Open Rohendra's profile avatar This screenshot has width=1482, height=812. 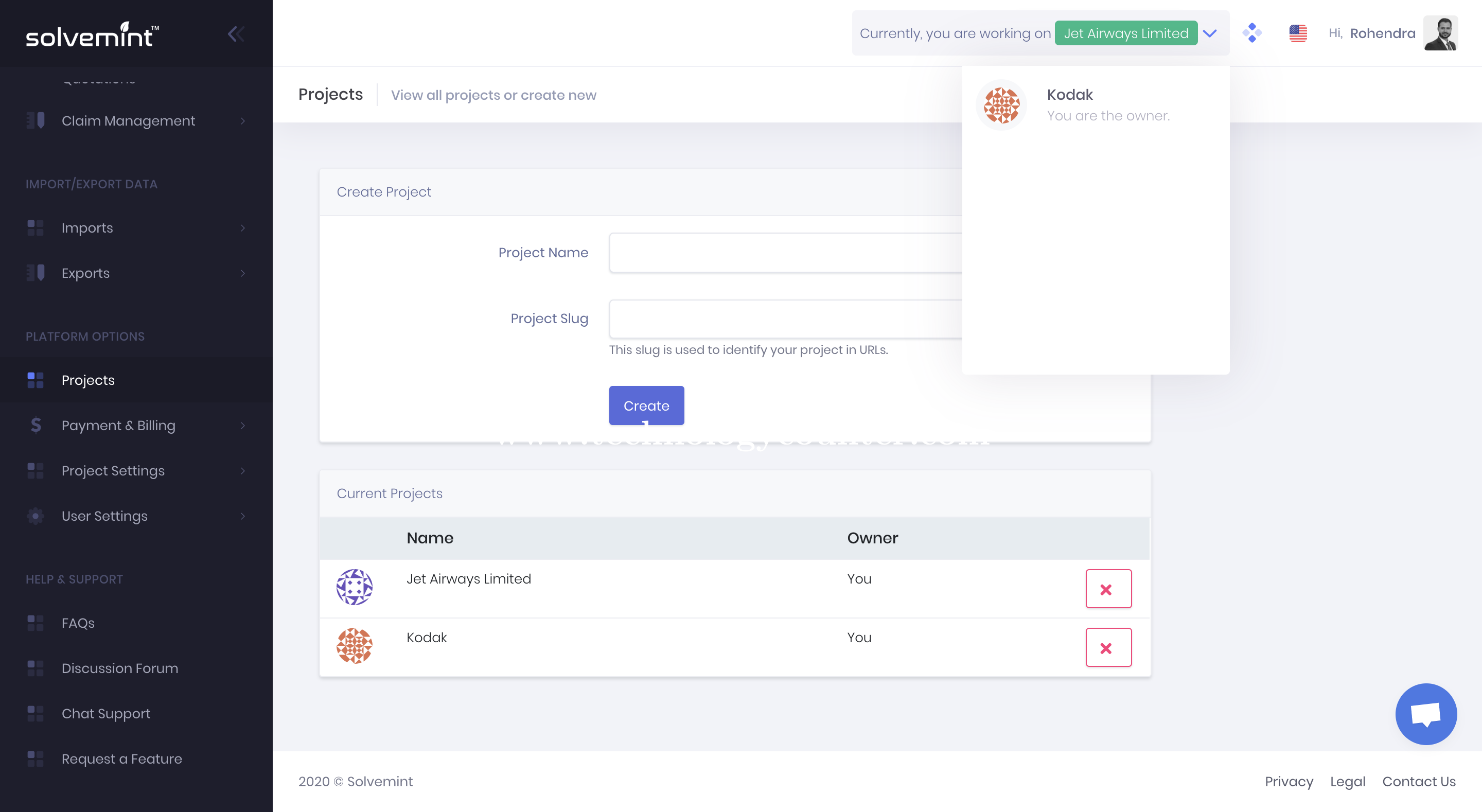pos(1441,33)
